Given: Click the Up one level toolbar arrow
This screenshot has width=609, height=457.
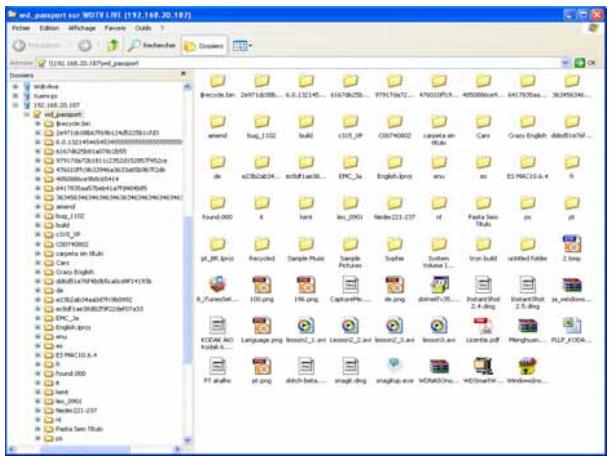Looking at the screenshot, I should point(113,45).
